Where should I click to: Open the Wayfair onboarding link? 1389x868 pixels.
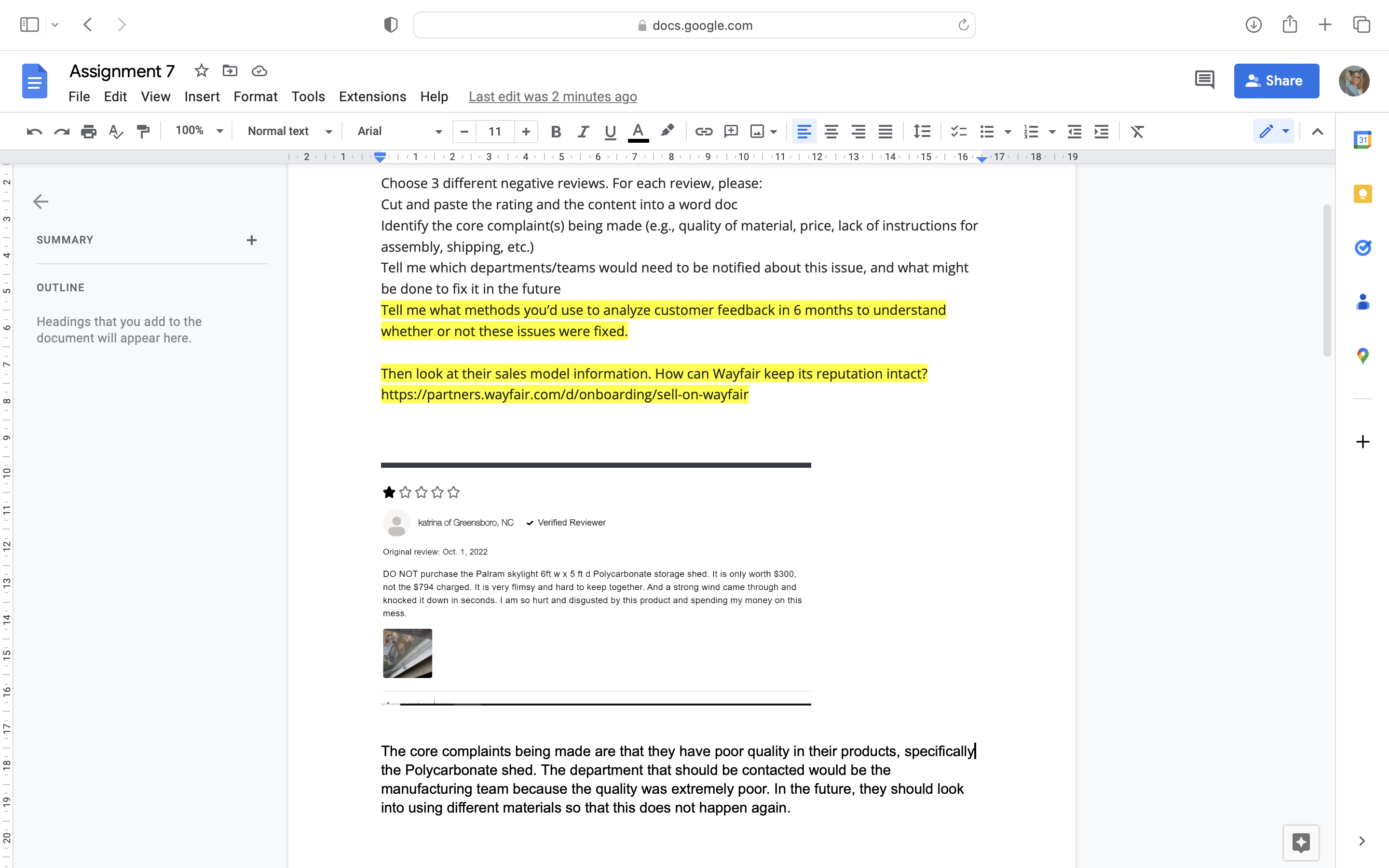pos(564,394)
